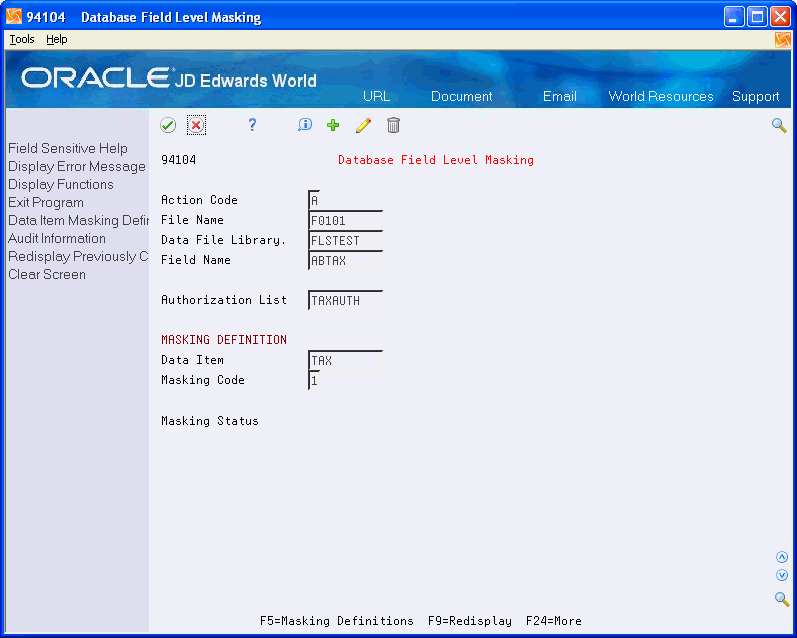Click the scroll down arrow circle icon
The height and width of the screenshot is (638, 797).
point(782,575)
